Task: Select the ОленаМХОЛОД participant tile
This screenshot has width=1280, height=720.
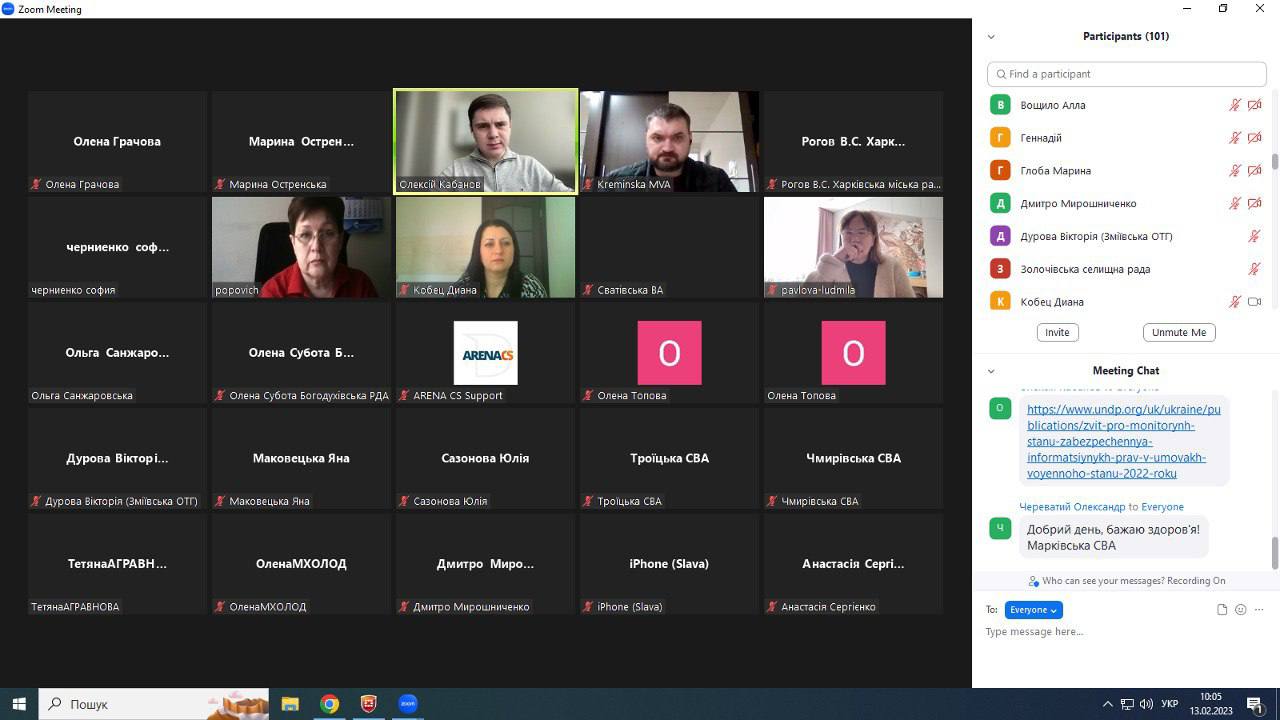Action: pos(301,564)
